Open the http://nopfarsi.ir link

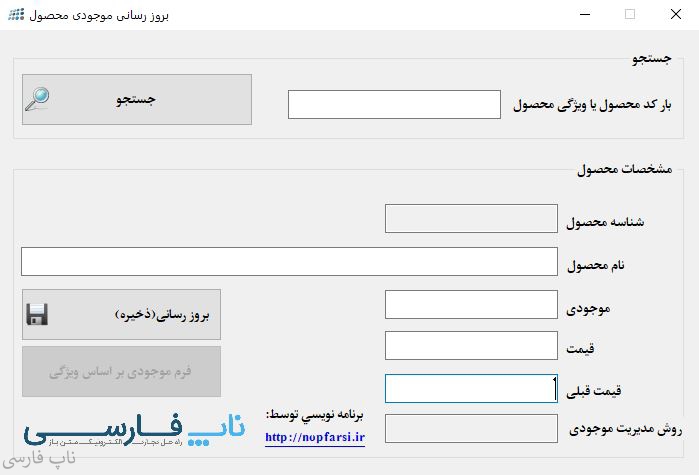[x=315, y=437]
